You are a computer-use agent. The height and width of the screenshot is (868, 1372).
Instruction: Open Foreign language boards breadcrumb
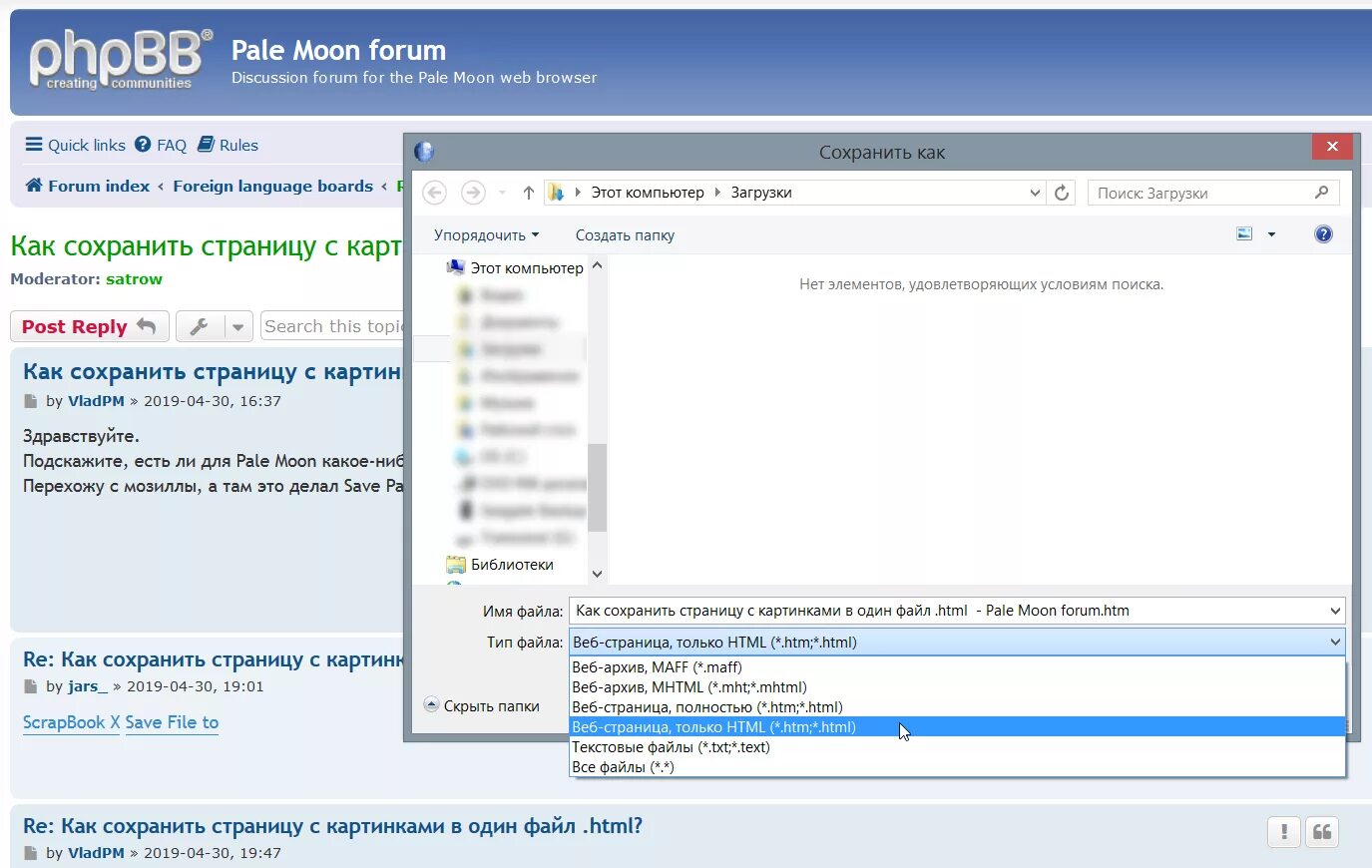tap(272, 186)
